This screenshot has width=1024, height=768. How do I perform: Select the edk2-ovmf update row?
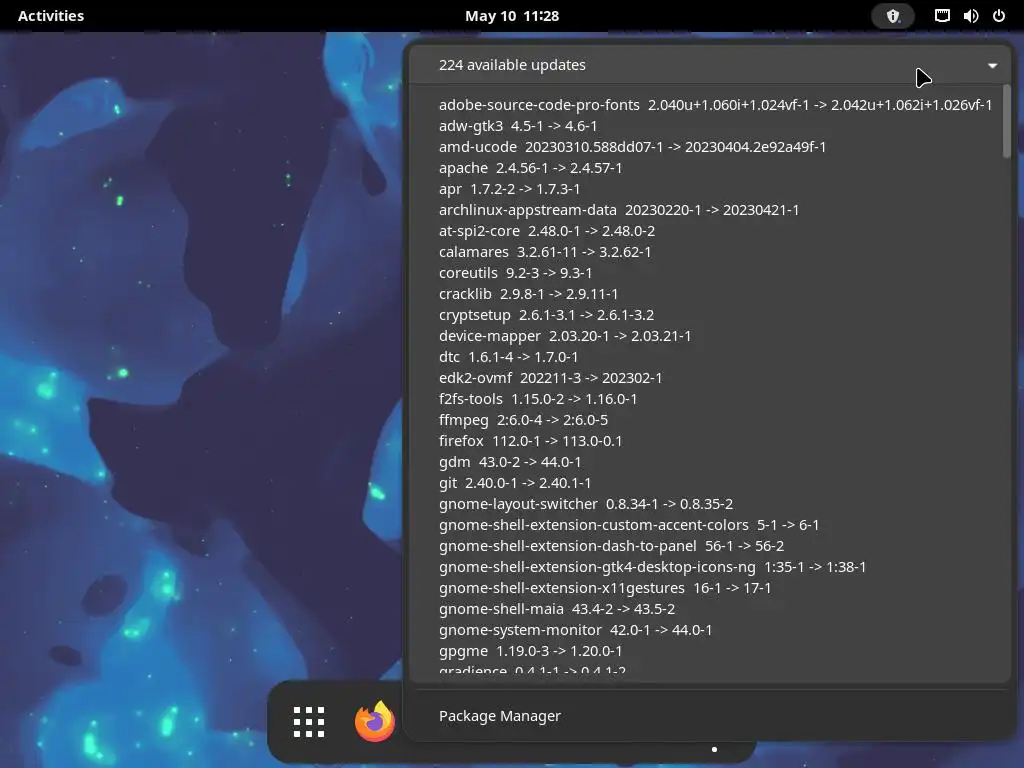[x=551, y=377]
